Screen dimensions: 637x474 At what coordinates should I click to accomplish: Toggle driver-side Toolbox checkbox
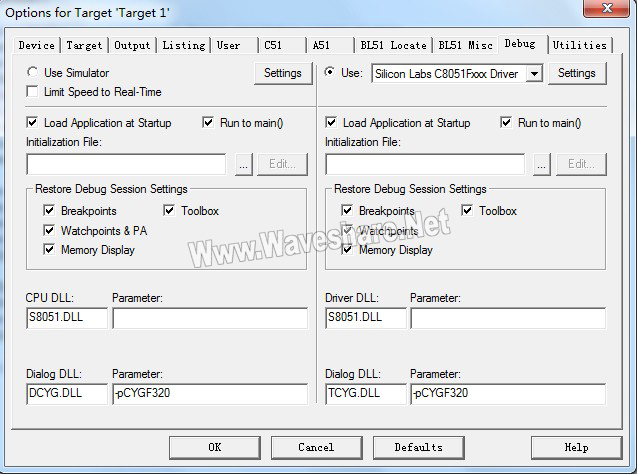click(467, 211)
